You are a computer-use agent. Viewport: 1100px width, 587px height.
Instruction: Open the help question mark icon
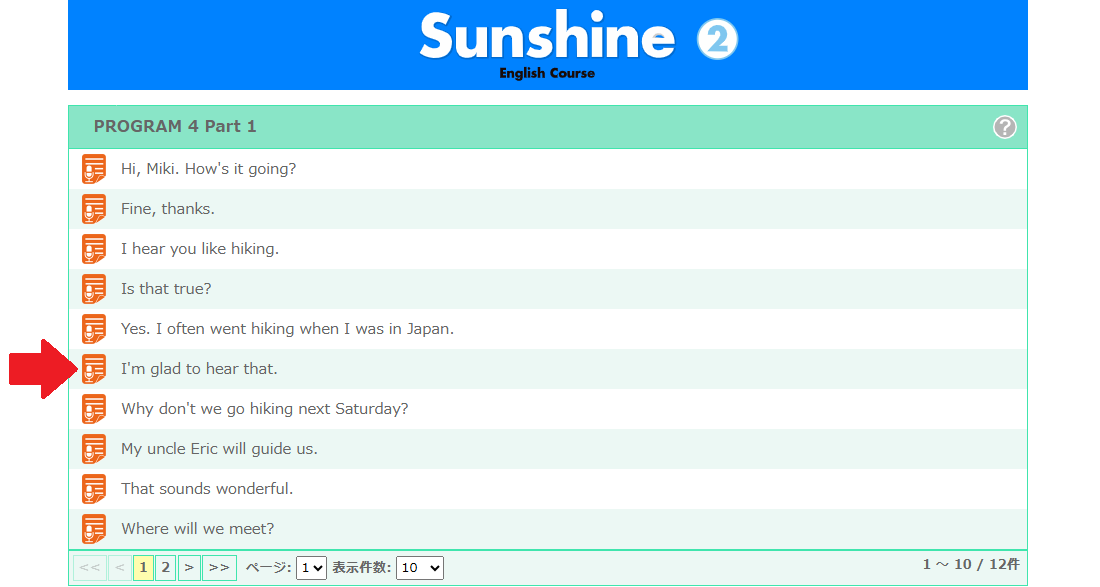(x=1005, y=127)
